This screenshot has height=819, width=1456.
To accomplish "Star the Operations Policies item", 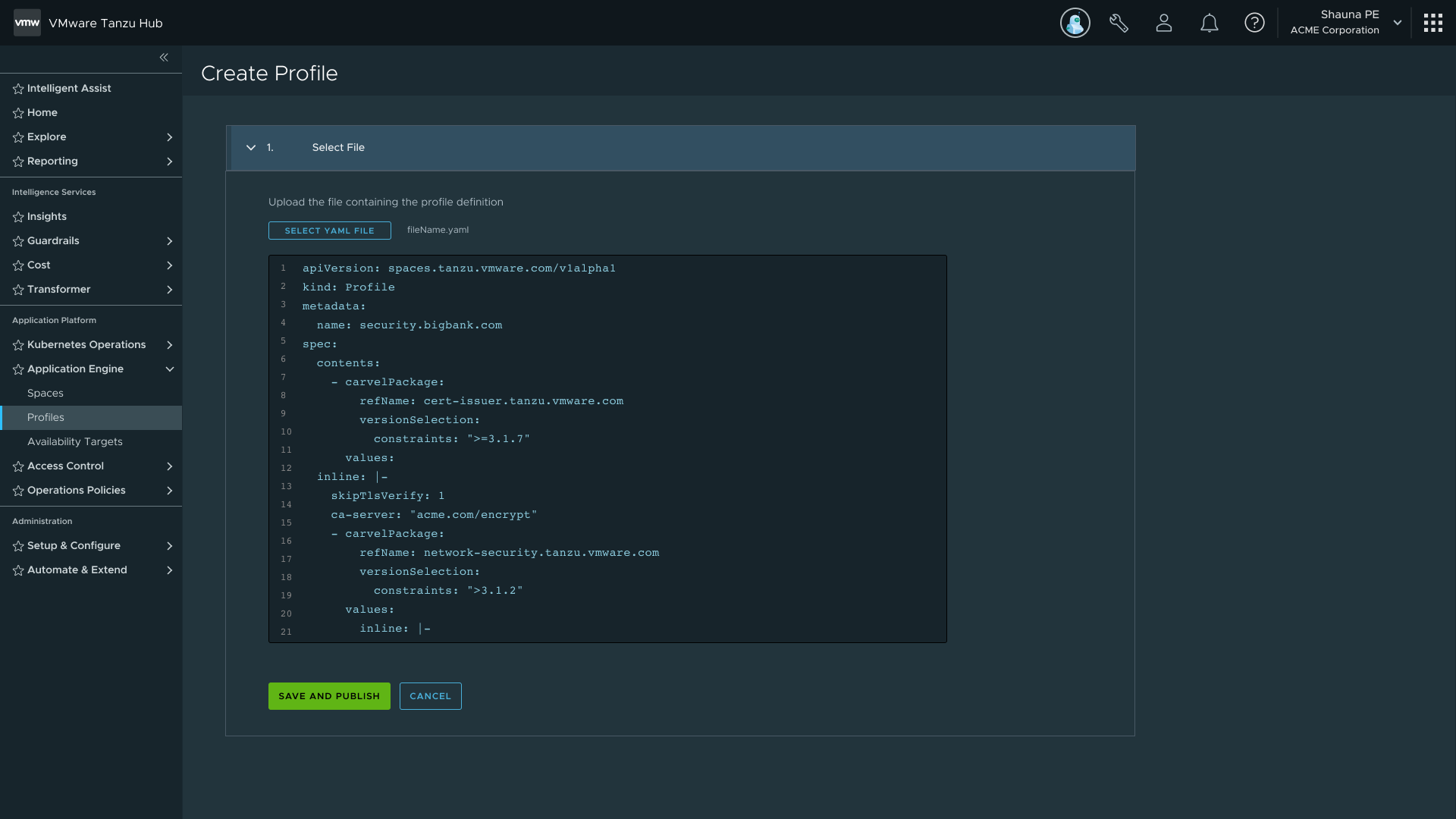I will [x=18, y=491].
